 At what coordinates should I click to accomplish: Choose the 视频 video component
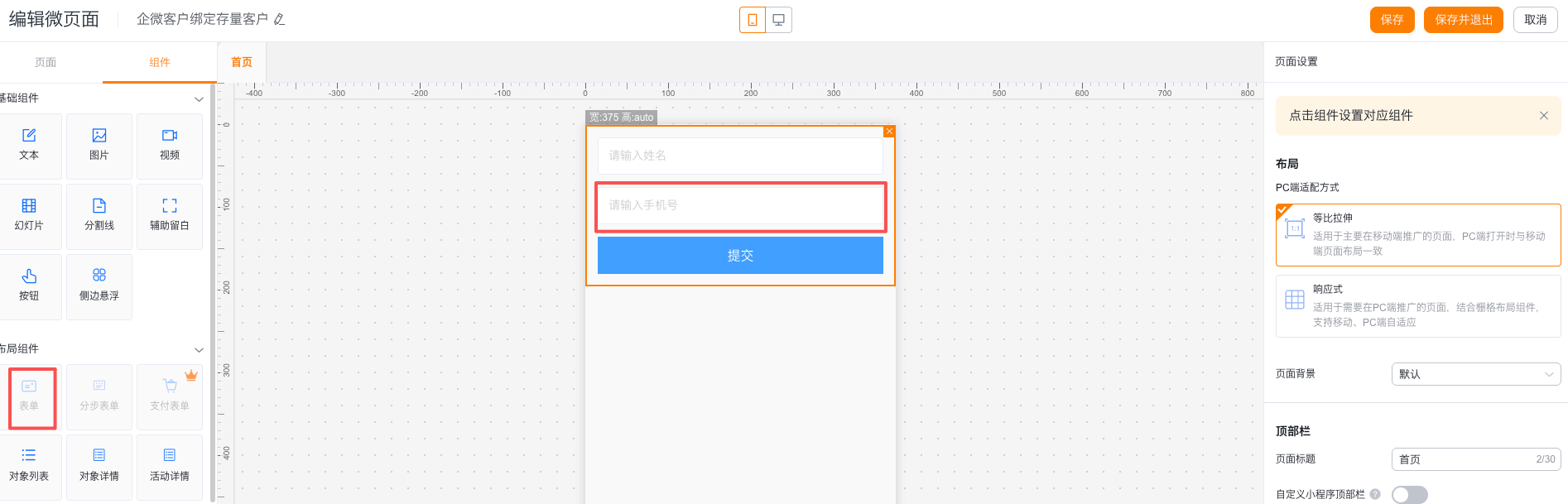coord(170,145)
